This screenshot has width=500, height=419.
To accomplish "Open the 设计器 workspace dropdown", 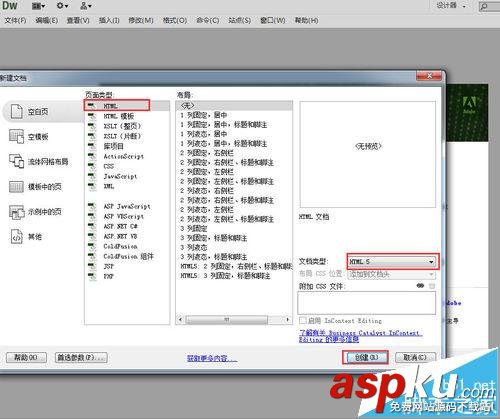I will pyautogui.click(x=451, y=6).
